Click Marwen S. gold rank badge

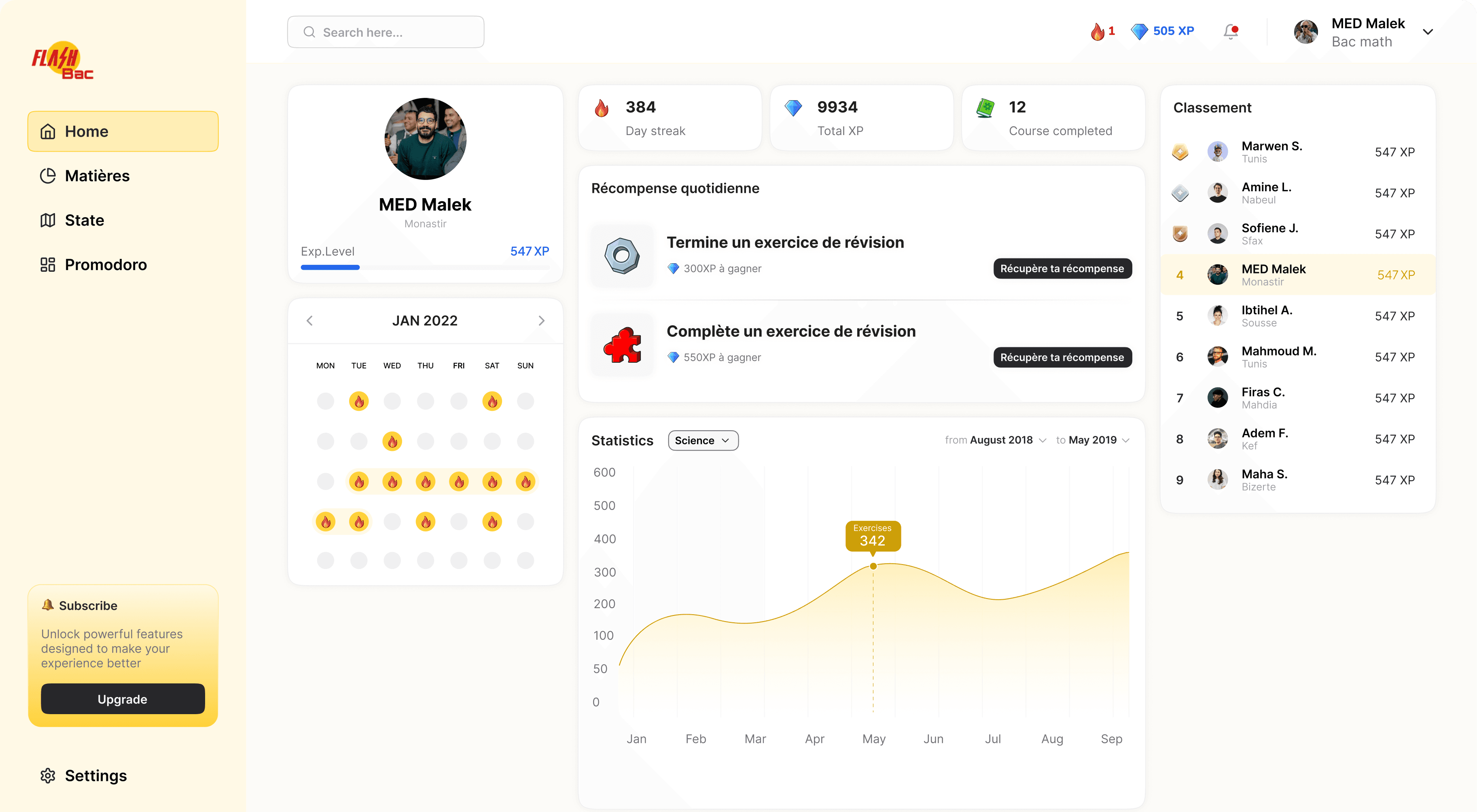coord(1180,152)
